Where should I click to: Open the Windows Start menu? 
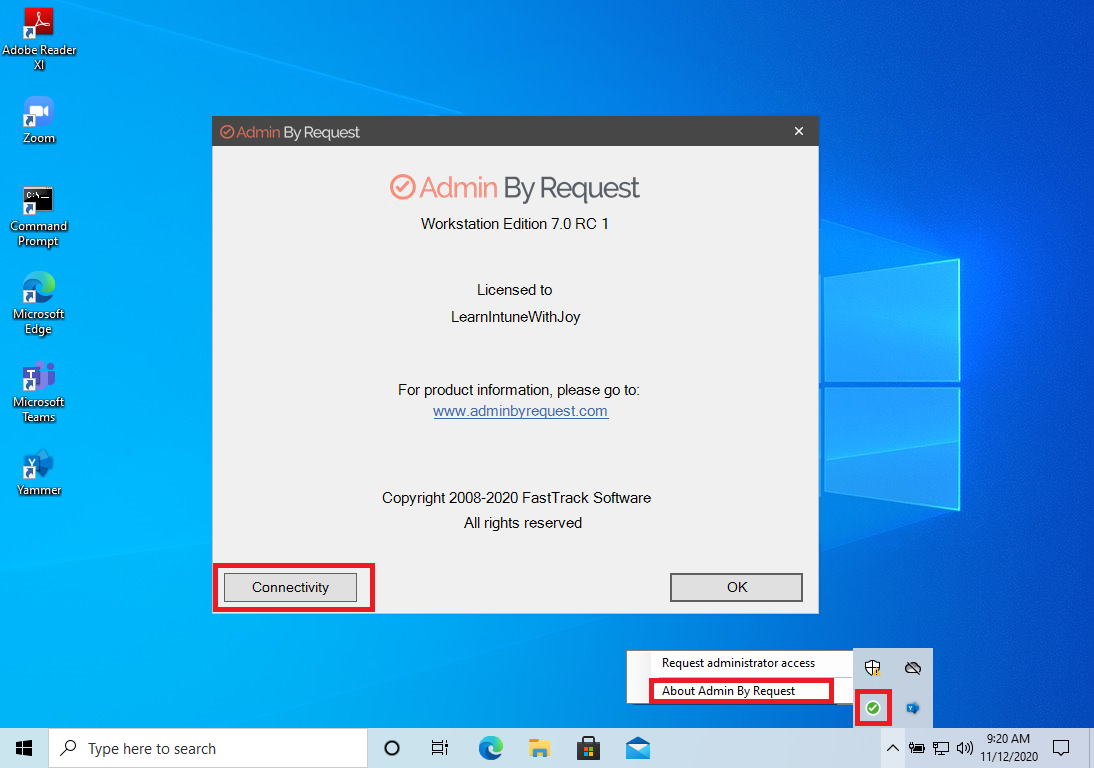click(24, 748)
